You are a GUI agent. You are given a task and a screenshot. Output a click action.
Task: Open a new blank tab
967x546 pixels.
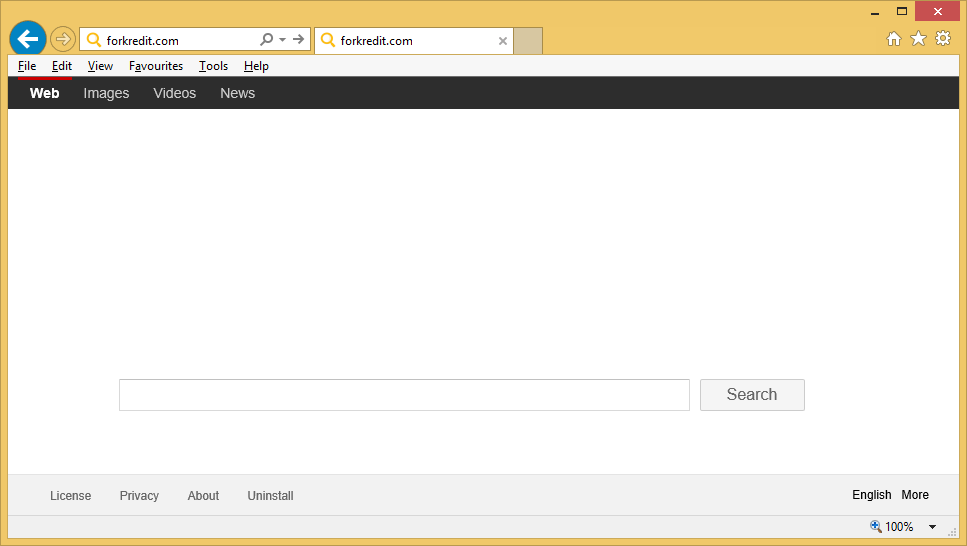(528, 41)
